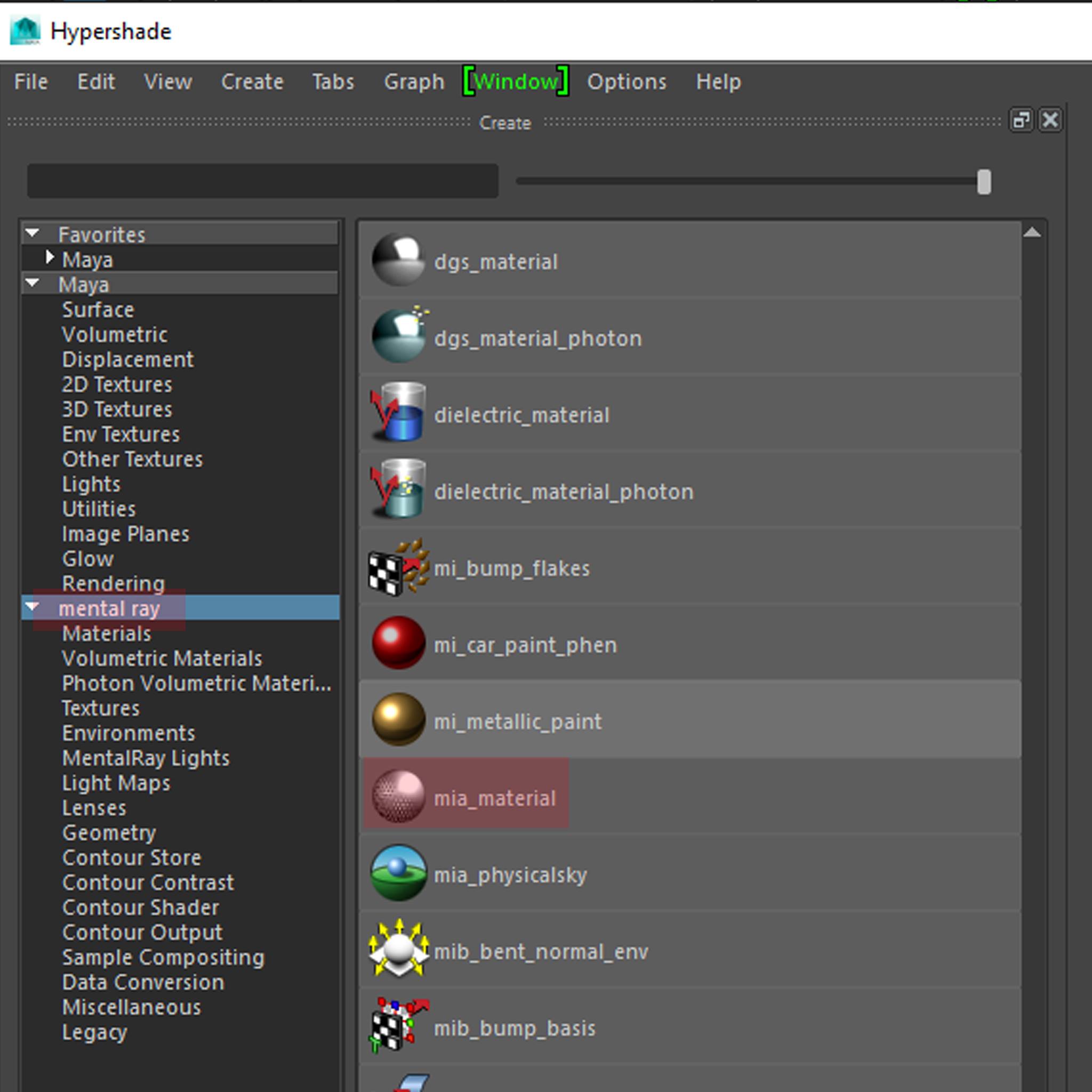The image size is (1092, 1092).
Task: Choose the red mi_car_paint_phen sphere icon
Action: pos(398,644)
